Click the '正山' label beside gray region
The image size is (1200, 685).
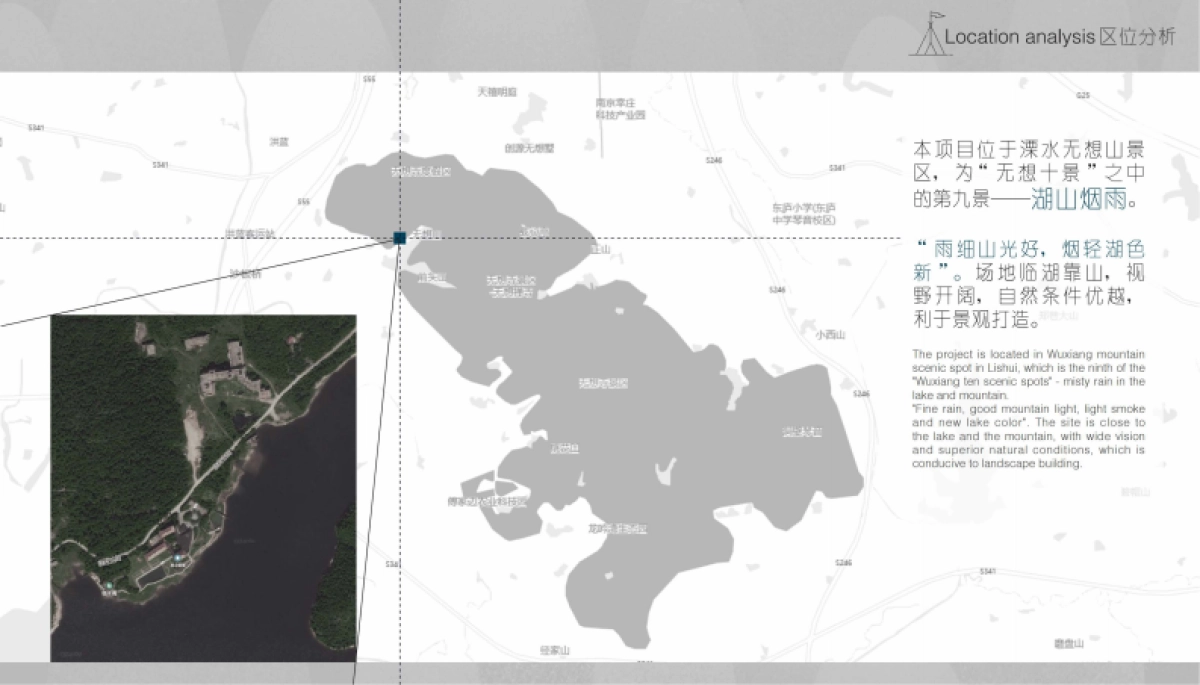tap(600, 250)
